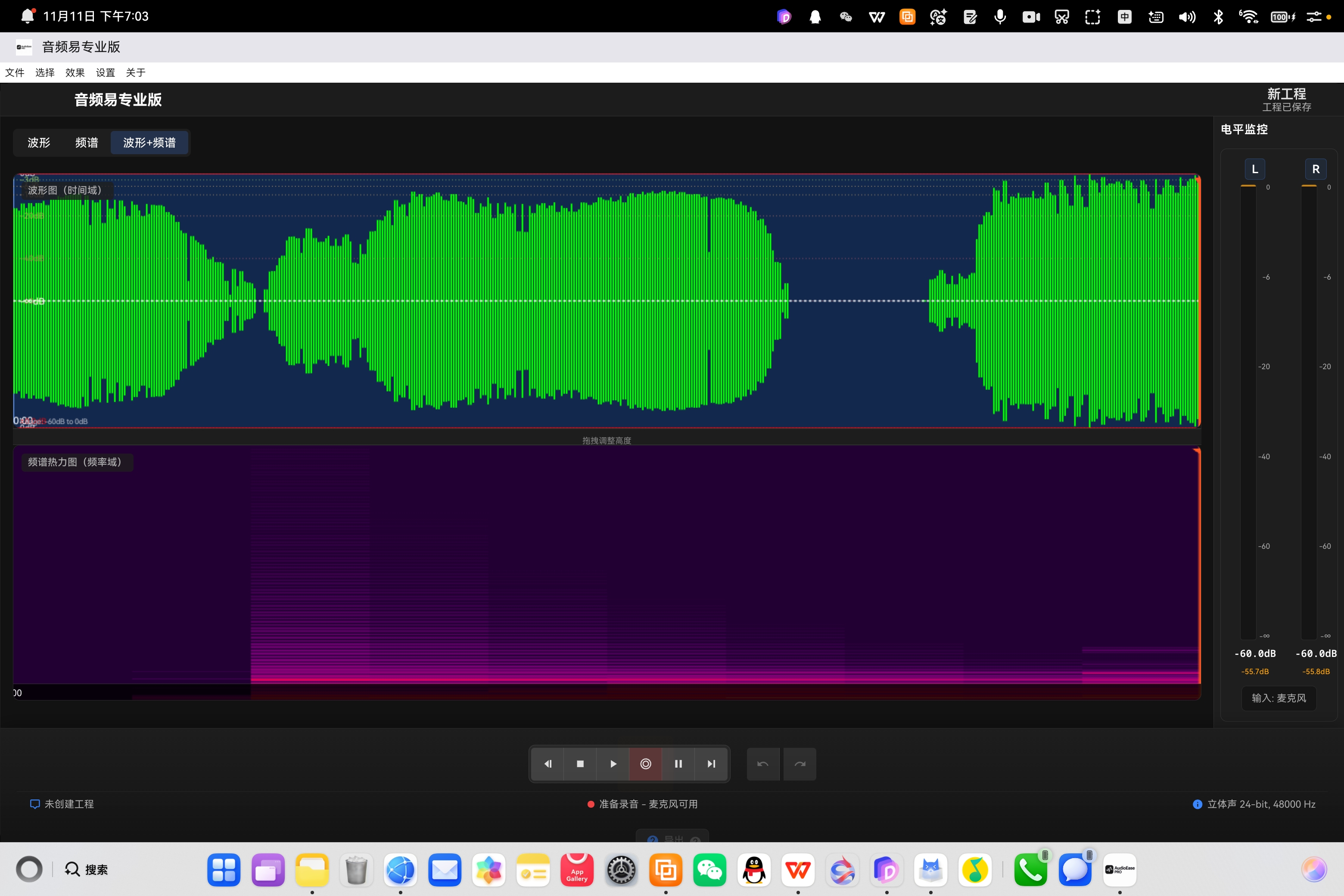Toggle the R channel meter button
Viewport: 1344px width, 896px height.
tap(1316, 169)
